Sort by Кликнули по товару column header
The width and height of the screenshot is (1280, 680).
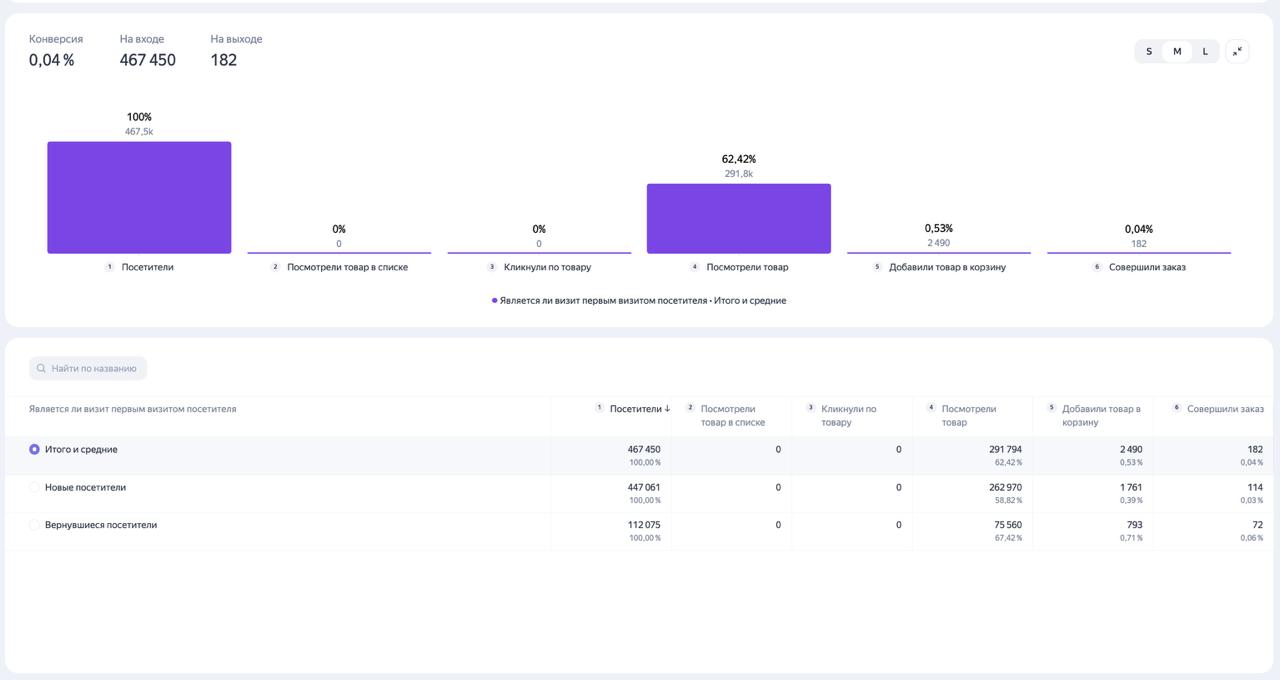pyautogui.click(x=848, y=415)
